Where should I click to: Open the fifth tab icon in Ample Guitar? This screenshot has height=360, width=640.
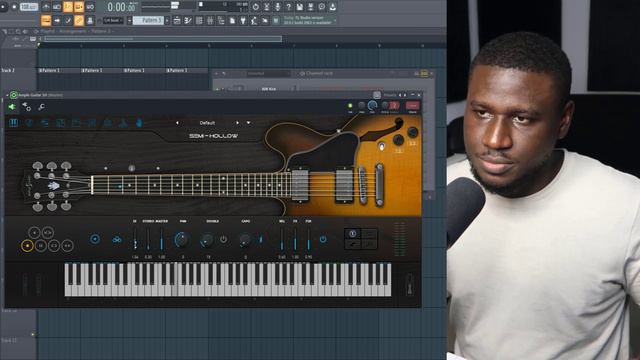tap(76, 123)
